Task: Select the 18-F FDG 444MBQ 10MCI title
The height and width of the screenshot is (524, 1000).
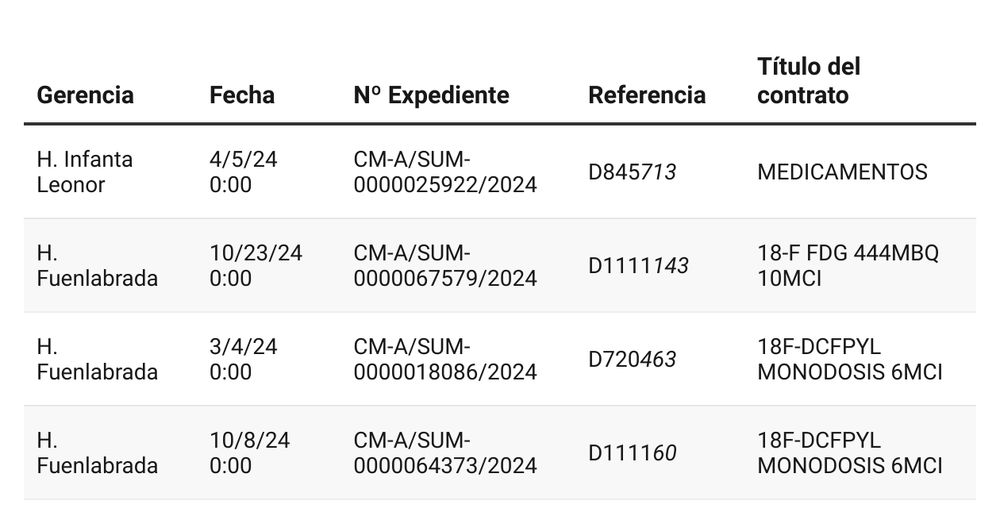Action: [848, 265]
